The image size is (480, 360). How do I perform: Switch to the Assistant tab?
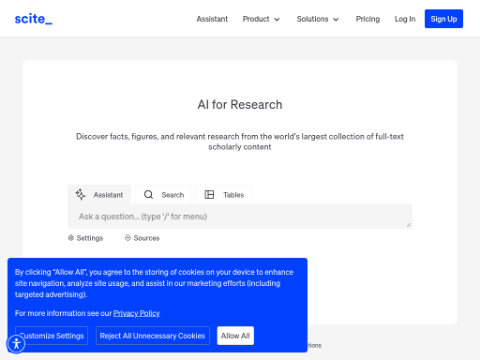[x=99, y=195]
